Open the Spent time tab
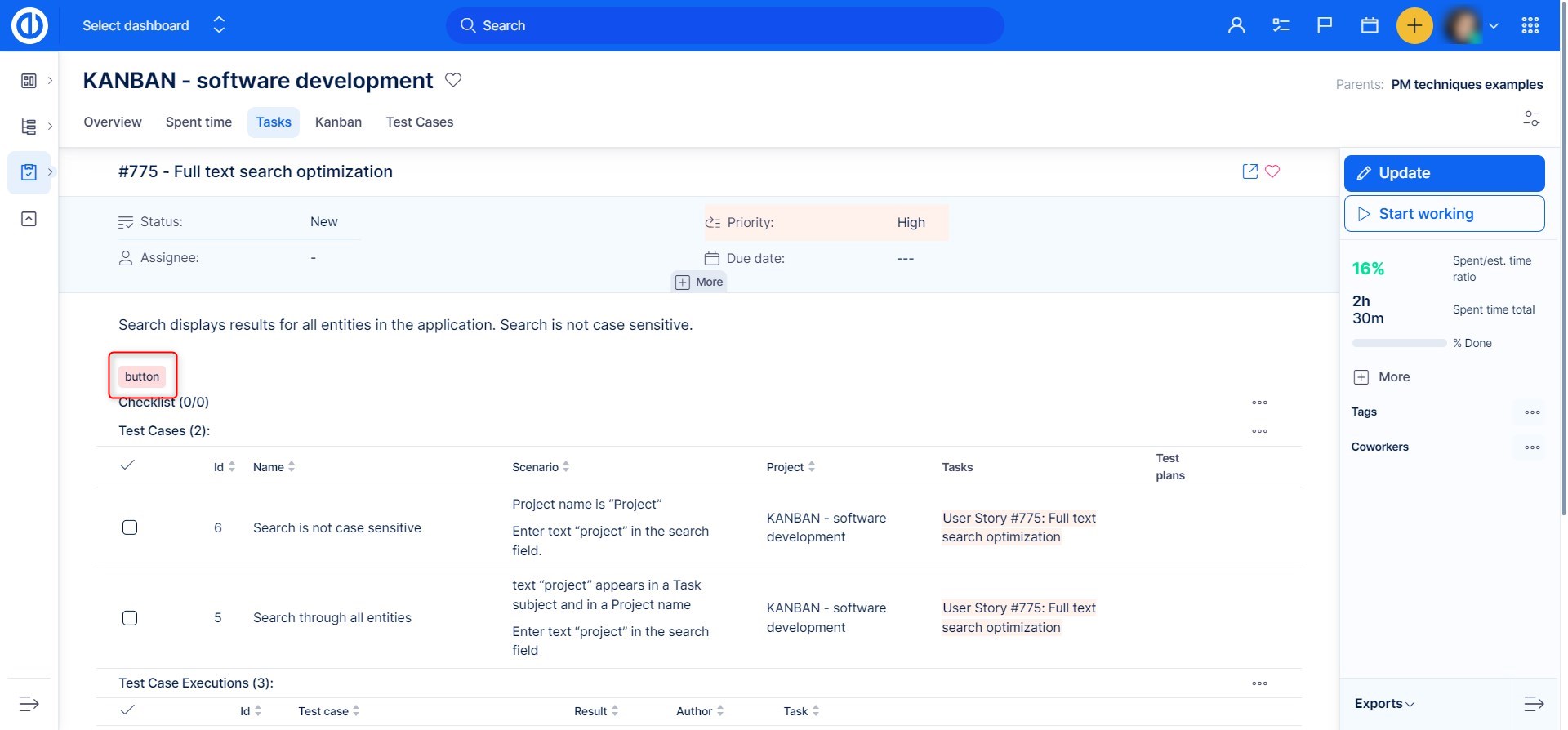 point(198,122)
